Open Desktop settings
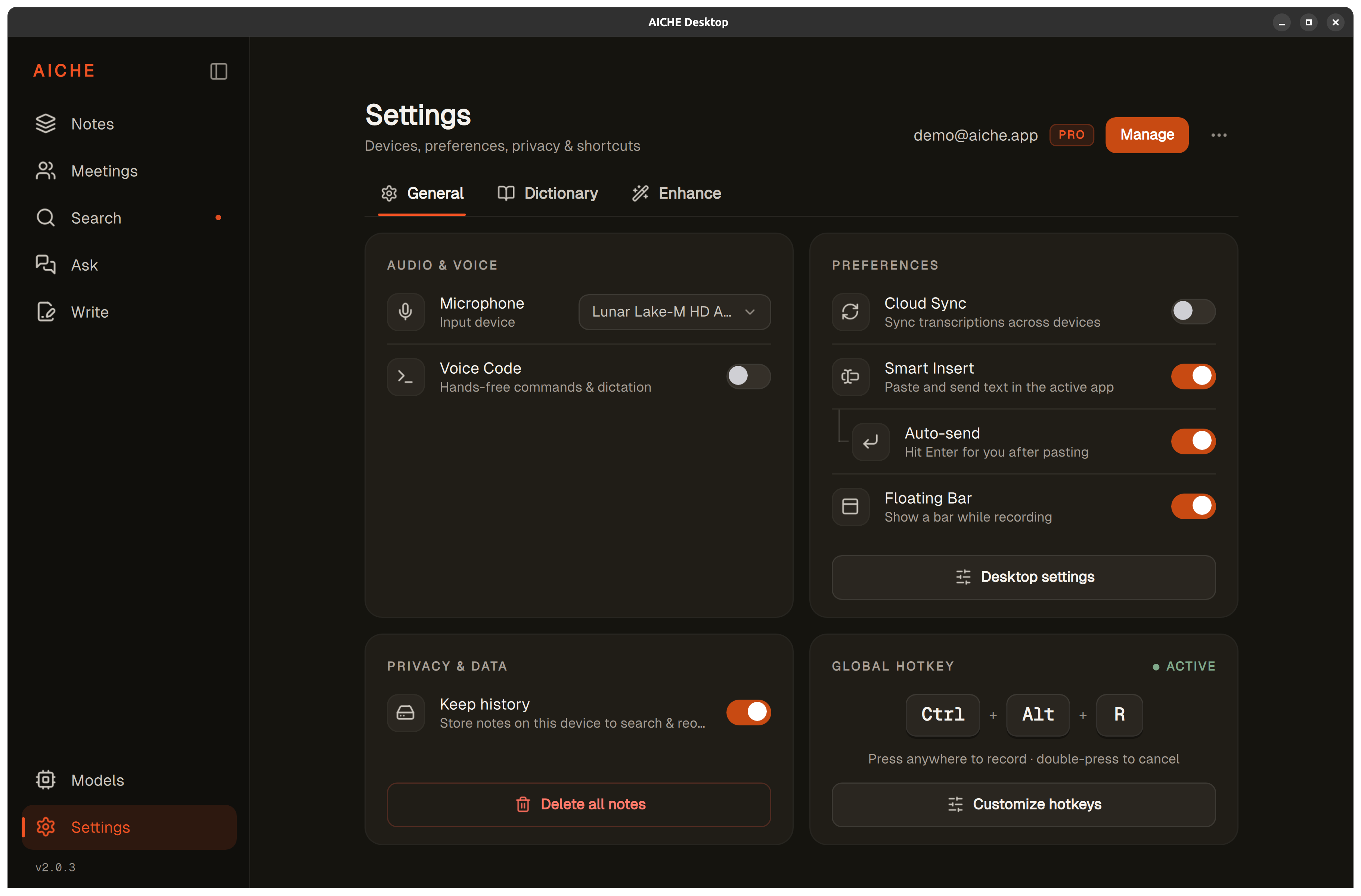The height and width of the screenshot is (896, 1361). coord(1023,577)
